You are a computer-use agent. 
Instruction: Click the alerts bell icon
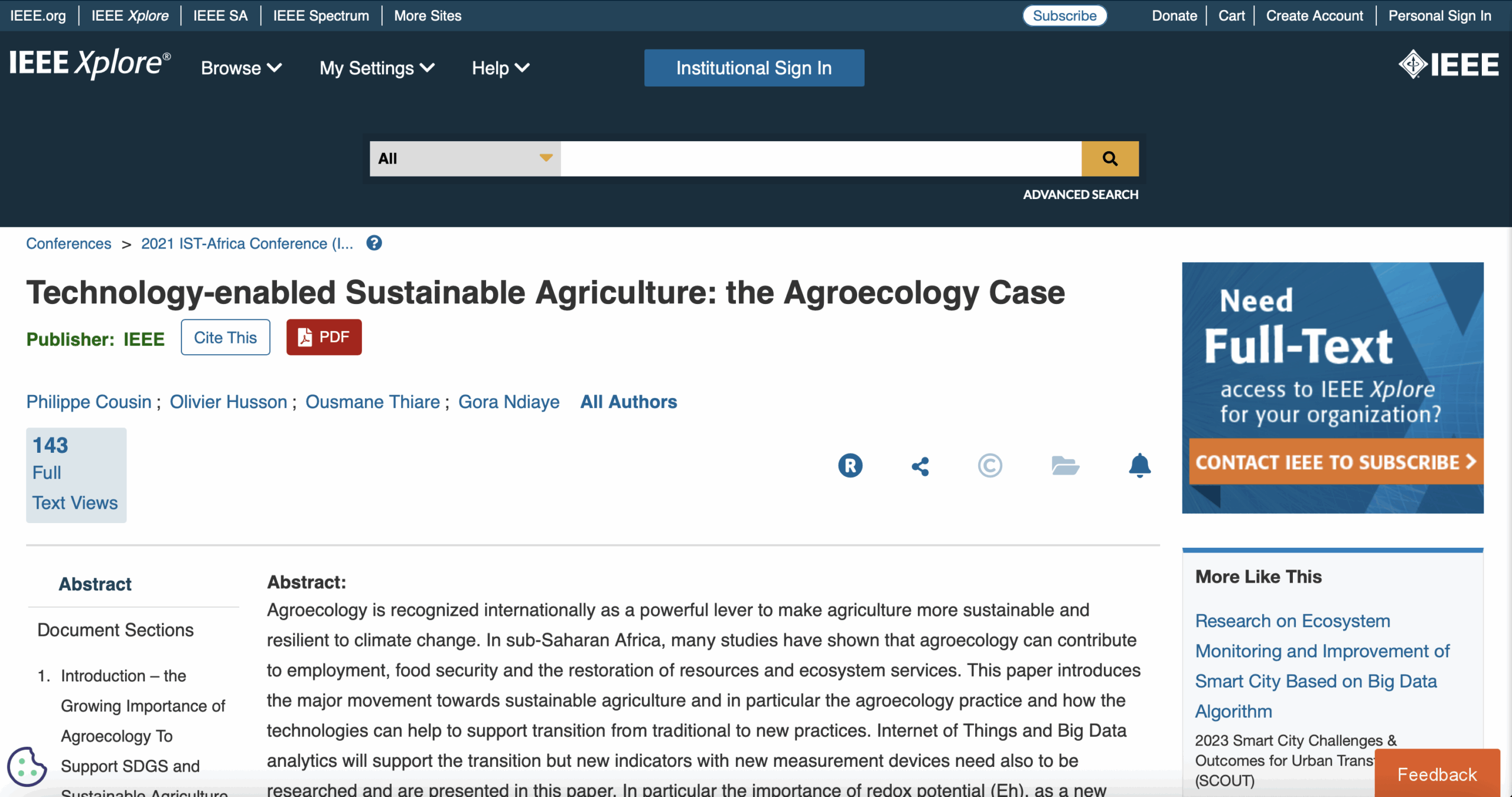coord(1139,465)
